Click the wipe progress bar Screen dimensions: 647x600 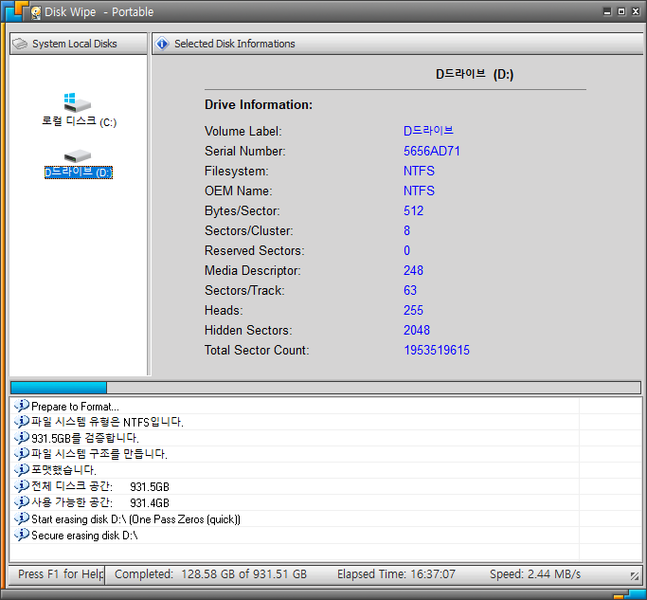coord(325,387)
